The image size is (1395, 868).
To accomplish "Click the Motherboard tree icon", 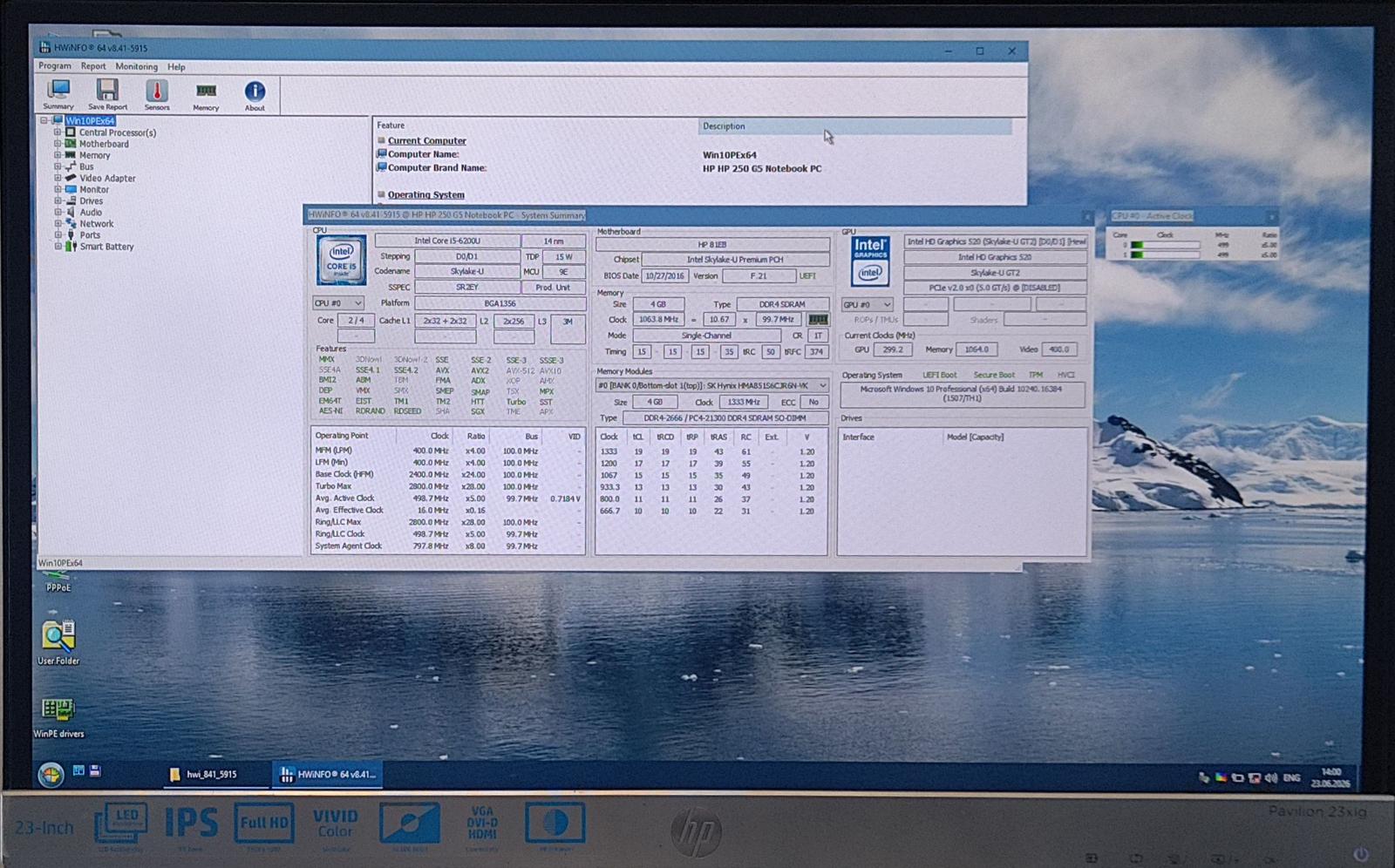I will [x=71, y=144].
